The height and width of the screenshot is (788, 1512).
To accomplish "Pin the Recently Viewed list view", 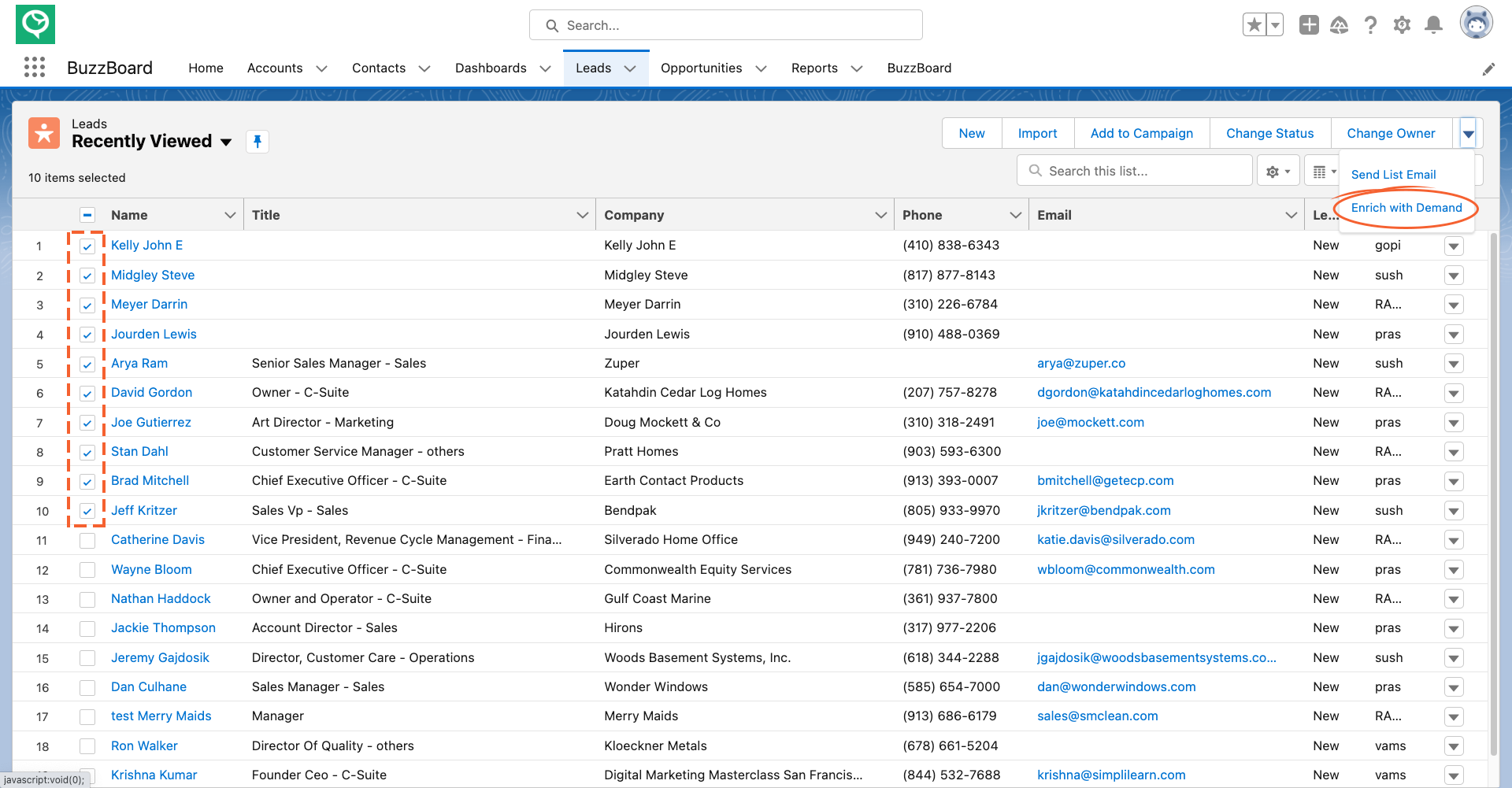I will click(258, 142).
